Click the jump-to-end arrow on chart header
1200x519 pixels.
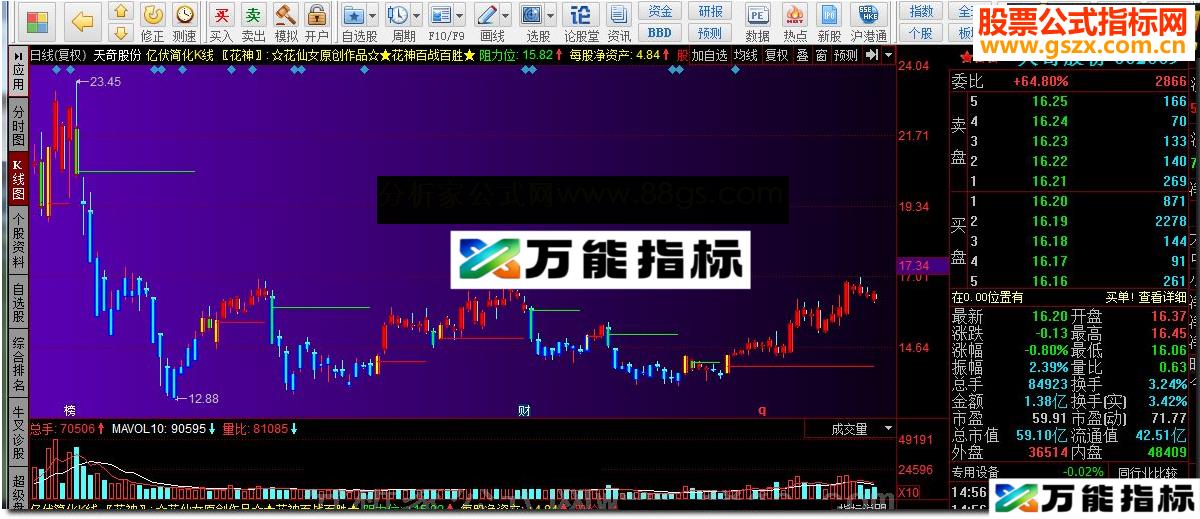(874, 55)
